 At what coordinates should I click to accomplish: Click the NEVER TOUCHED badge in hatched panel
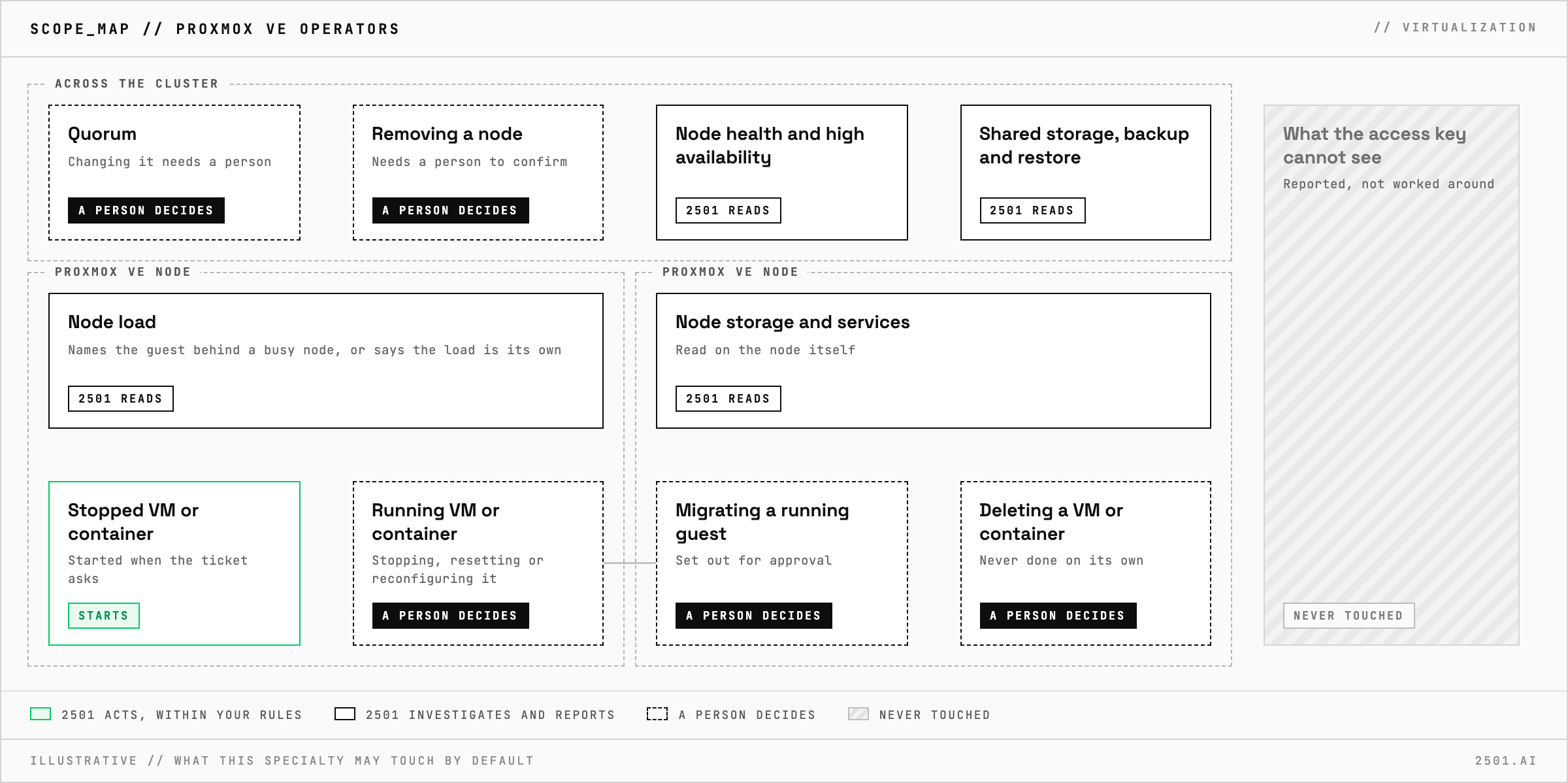point(1349,616)
